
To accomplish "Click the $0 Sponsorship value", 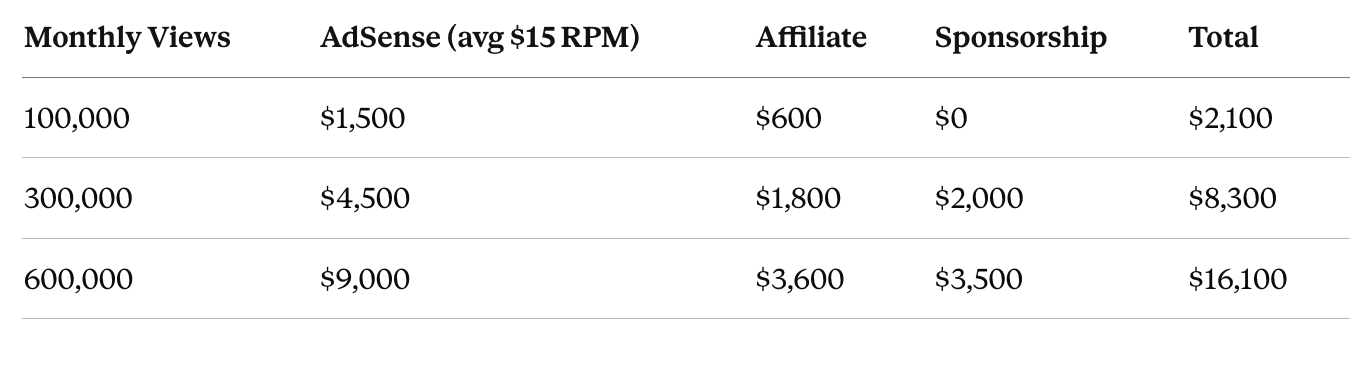I will pos(952,119).
